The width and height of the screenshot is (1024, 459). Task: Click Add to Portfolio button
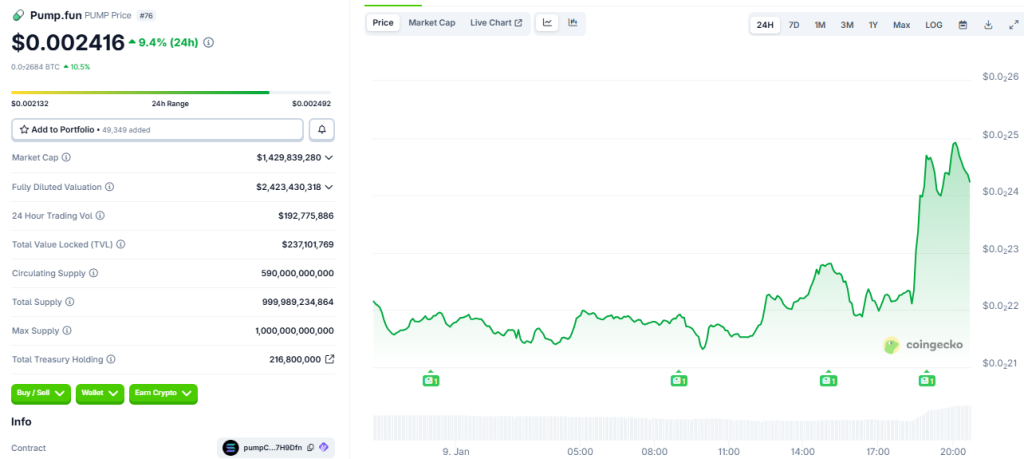pos(157,130)
